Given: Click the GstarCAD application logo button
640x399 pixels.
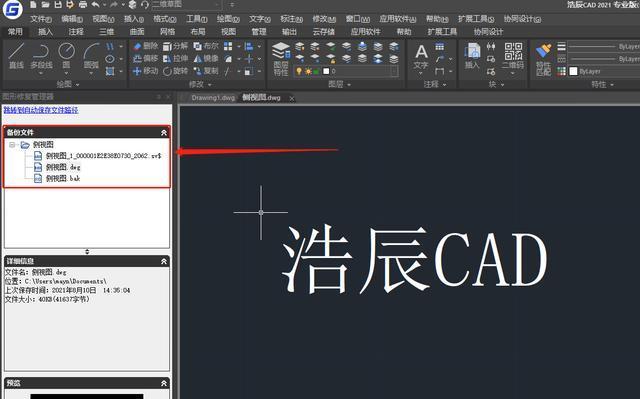Looking at the screenshot, I should pyautogui.click(x=12, y=9).
